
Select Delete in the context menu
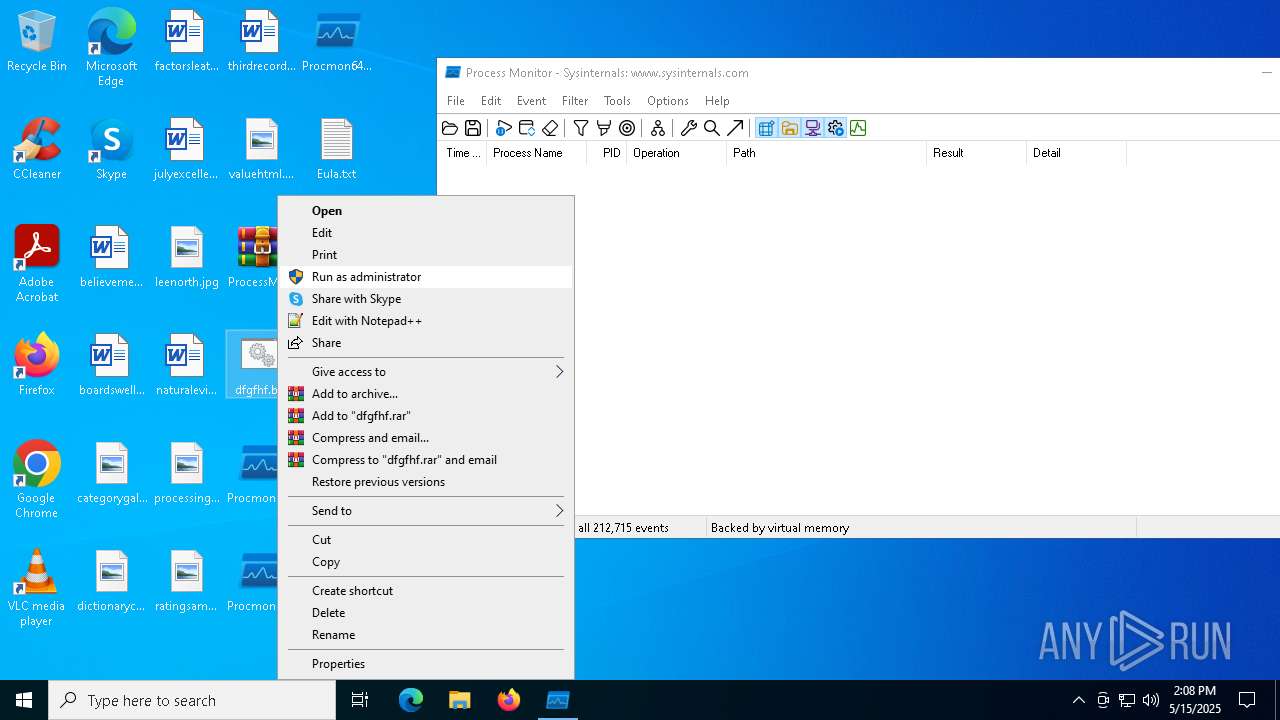[x=426, y=613]
